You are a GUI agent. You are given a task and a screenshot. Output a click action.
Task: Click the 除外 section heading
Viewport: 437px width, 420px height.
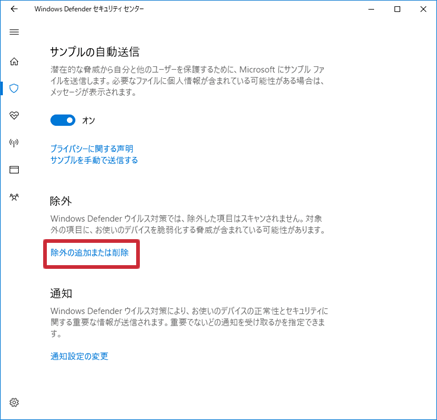pos(61,201)
